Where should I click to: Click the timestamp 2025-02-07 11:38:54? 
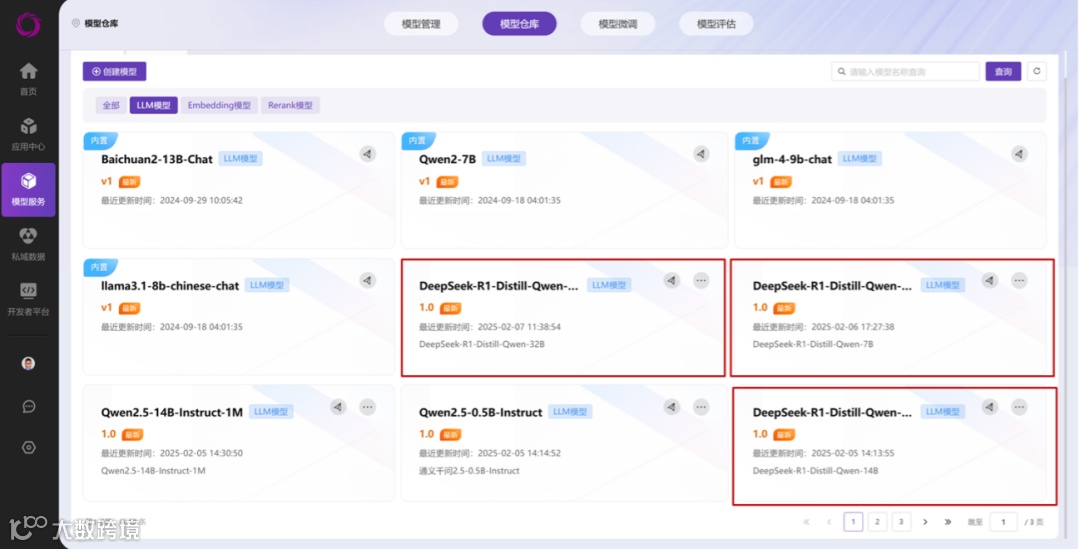[519, 327]
